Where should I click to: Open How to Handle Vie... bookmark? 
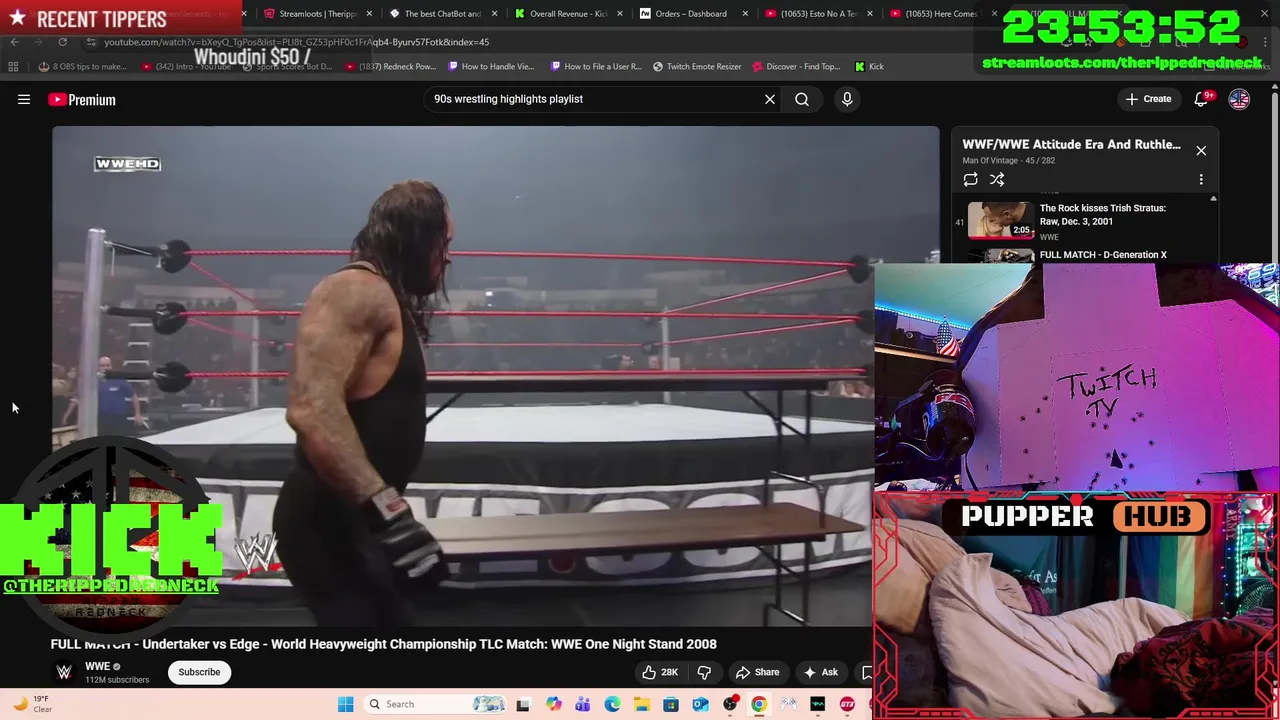[x=491, y=66]
